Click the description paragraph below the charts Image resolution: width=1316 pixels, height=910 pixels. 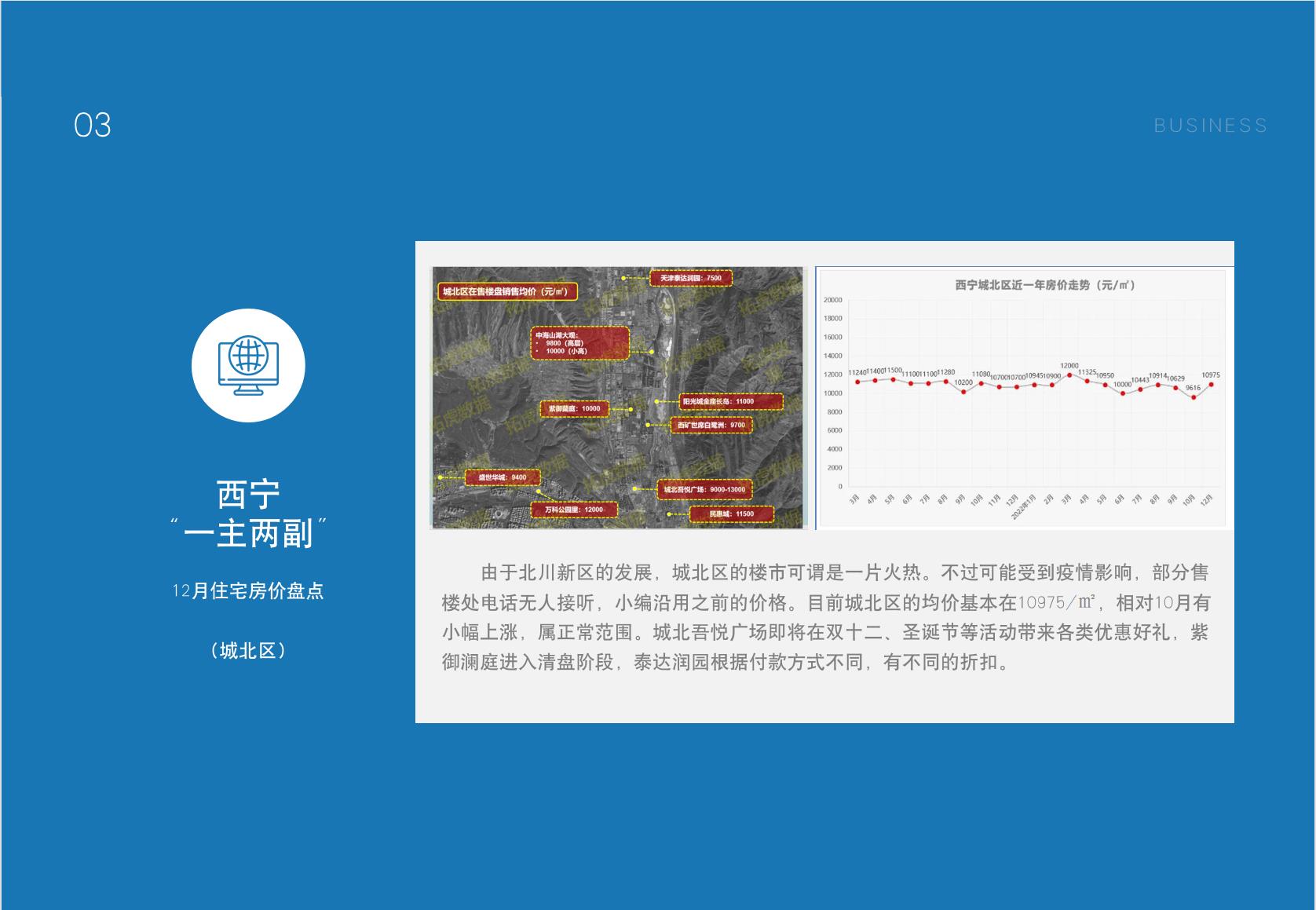tap(824, 617)
